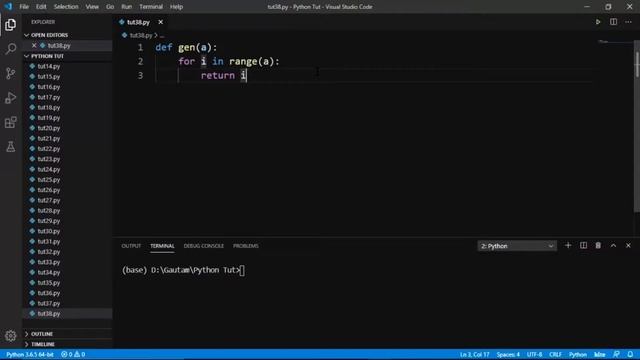640x360 pixels.
Task: Open the Test flask view
Action: point(11,147)
